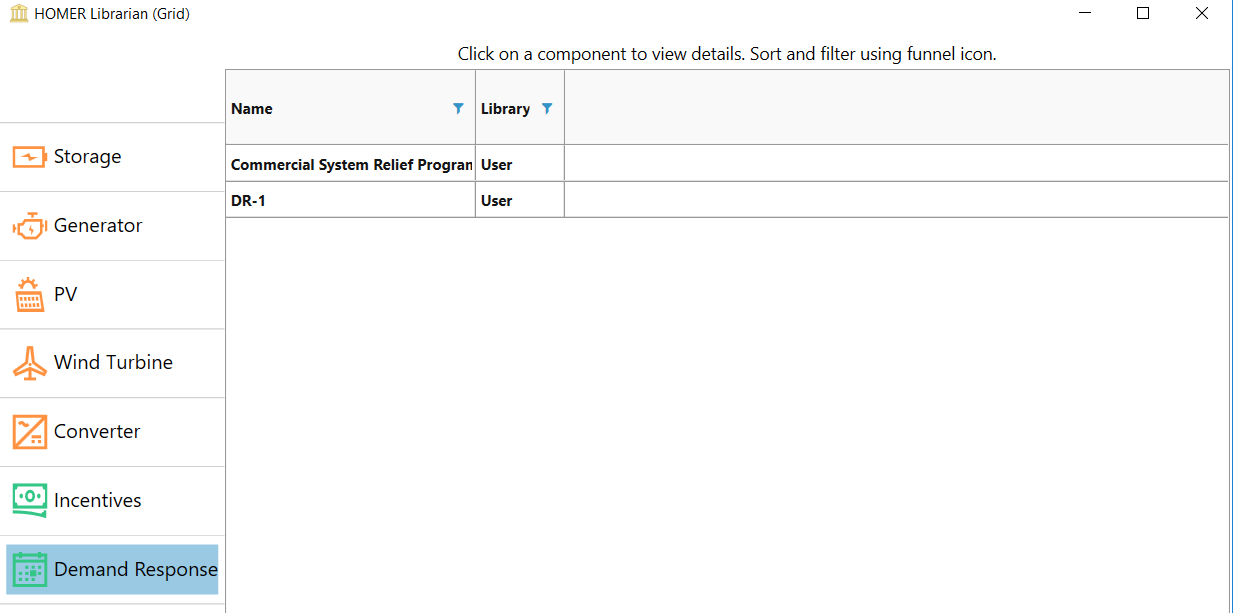
Task: Open the PV solar panel icon
Action: (29, 295)
